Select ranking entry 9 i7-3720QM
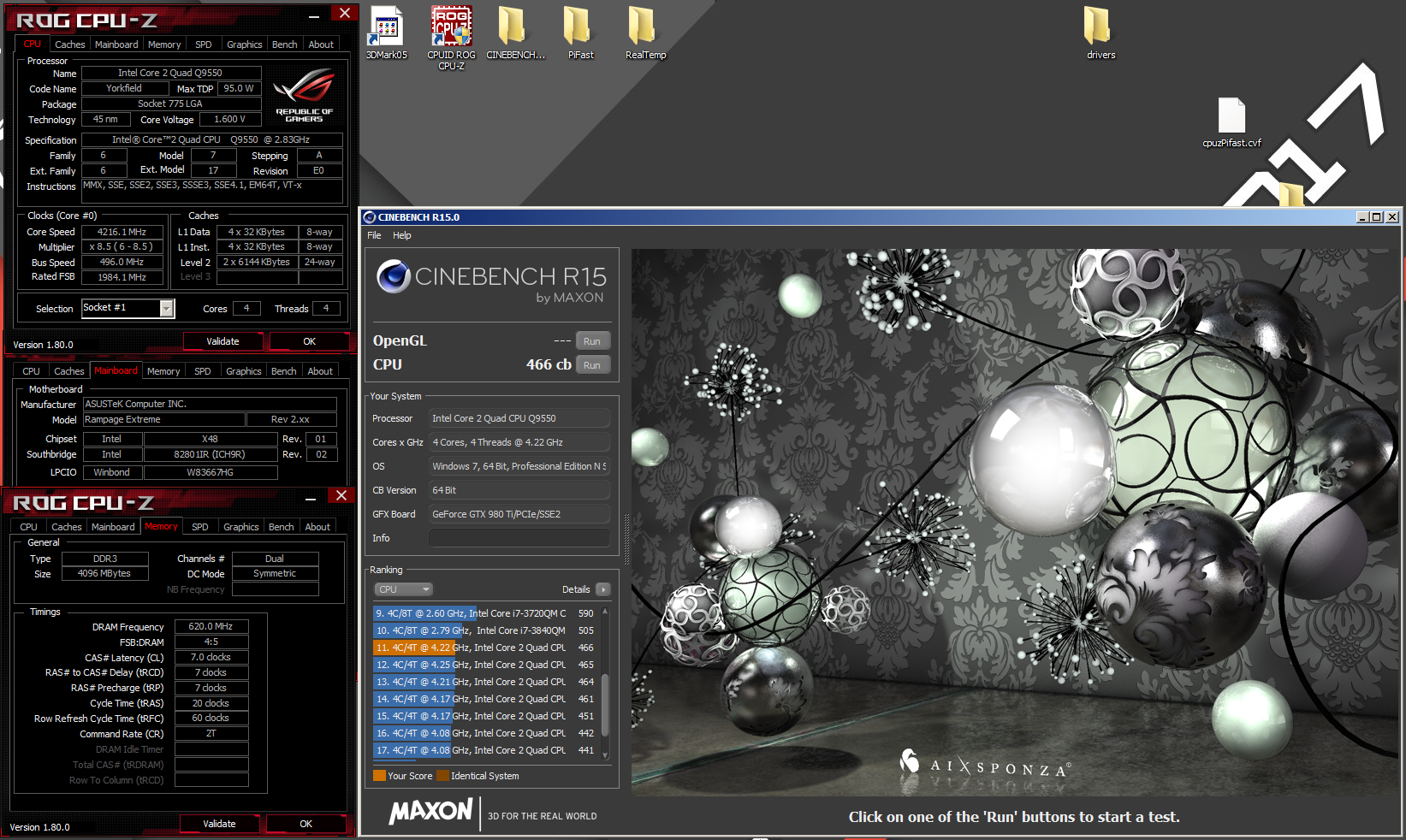This screenshot has width=1406, height=840. point(483,613)
